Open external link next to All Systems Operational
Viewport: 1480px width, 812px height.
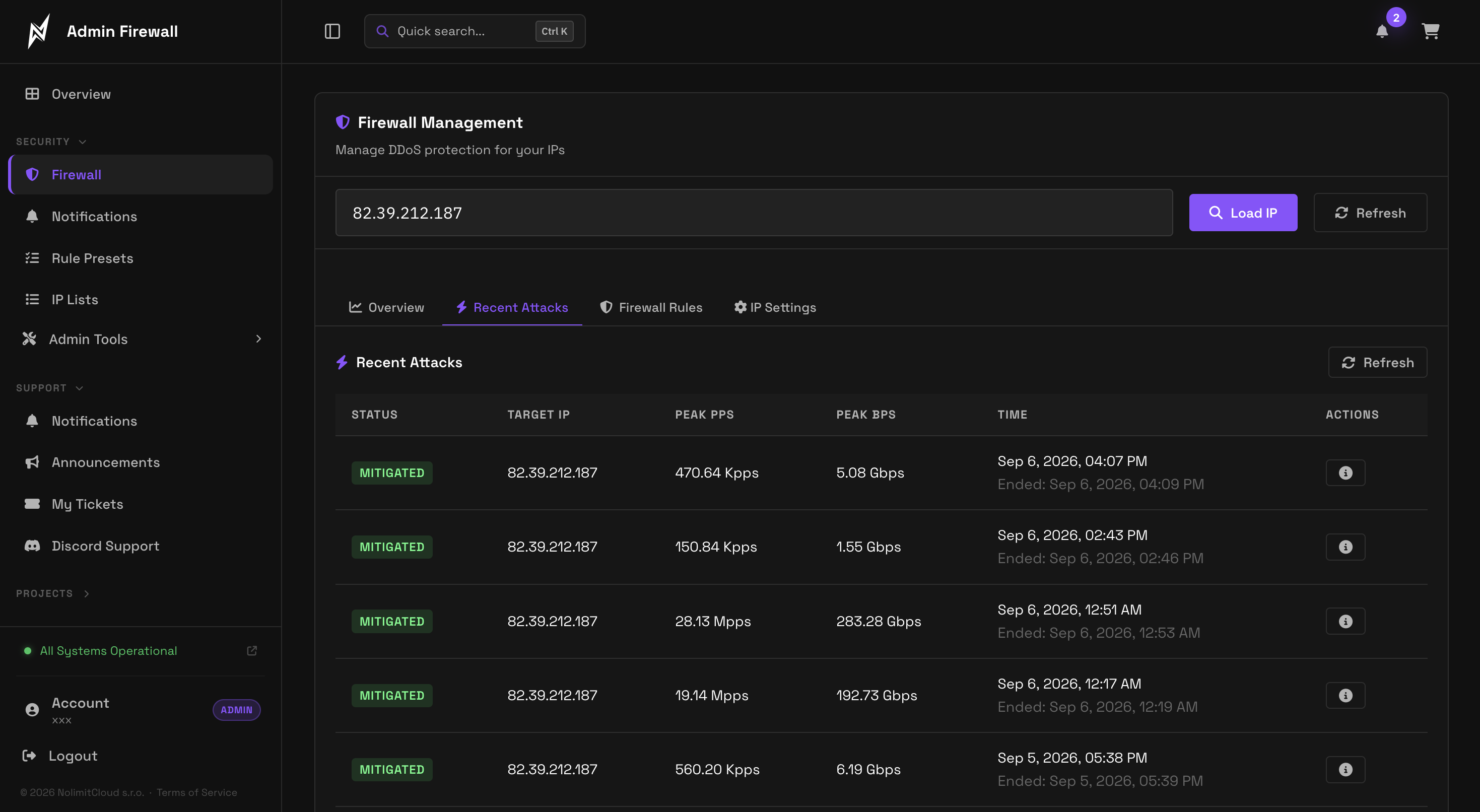(x=252, y=650)
